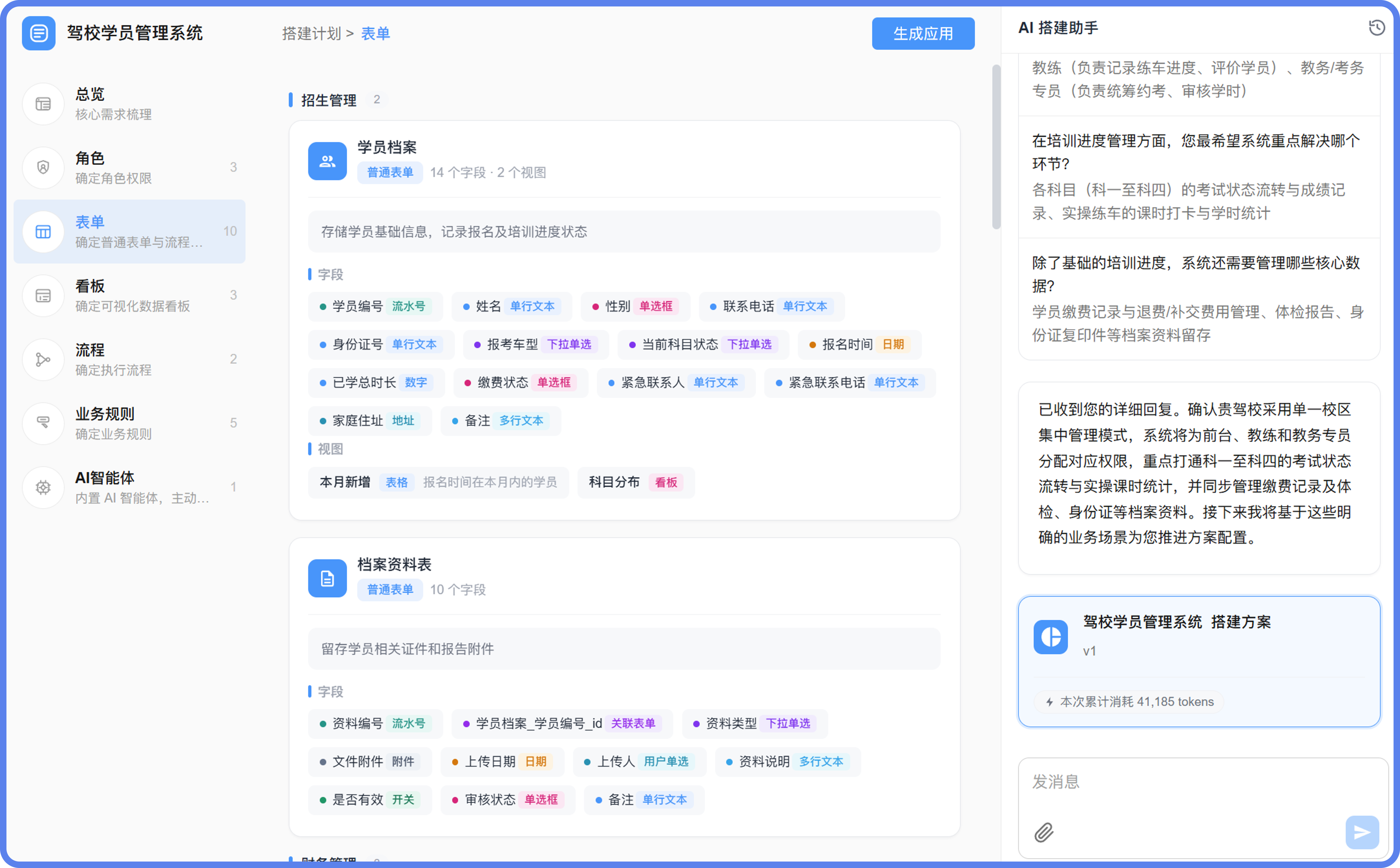Click the send message arrow button
Screen dimensions: 1400x868
pyautogui.click(x=1362, y=832)
